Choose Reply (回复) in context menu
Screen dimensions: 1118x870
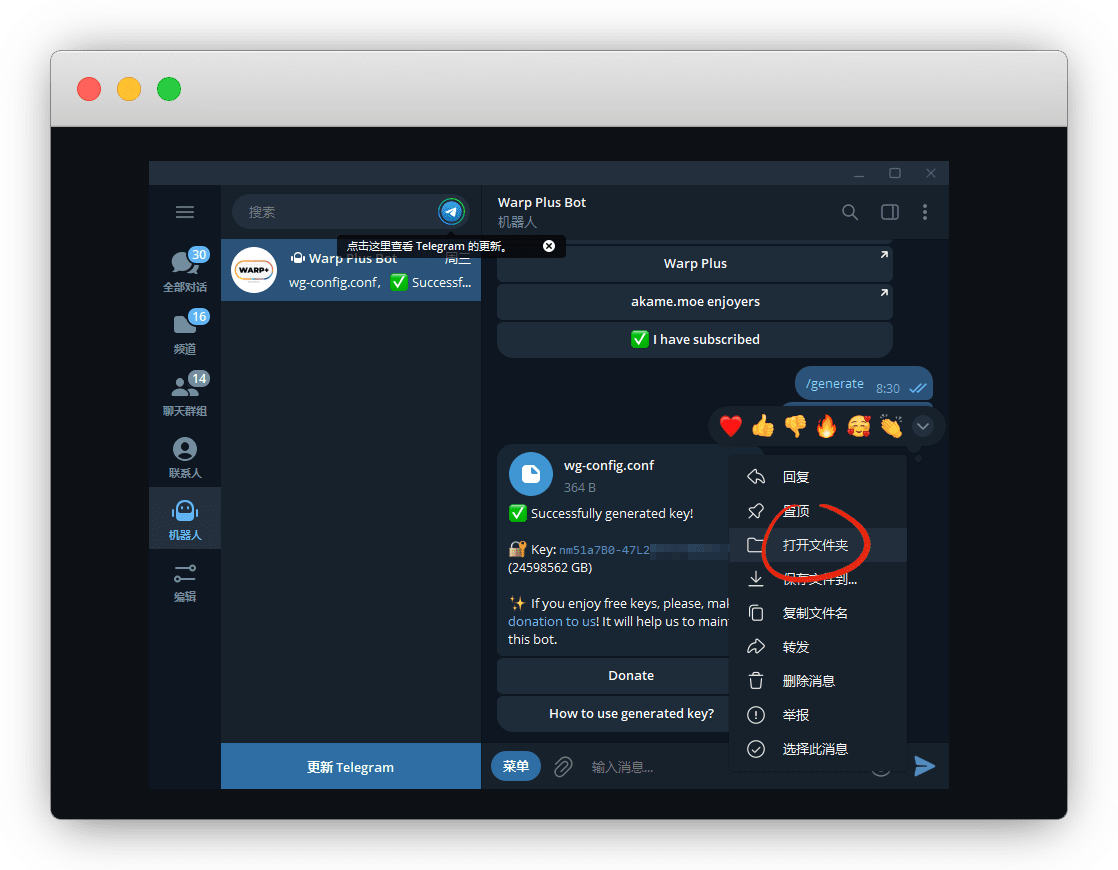tap(818, 477)
